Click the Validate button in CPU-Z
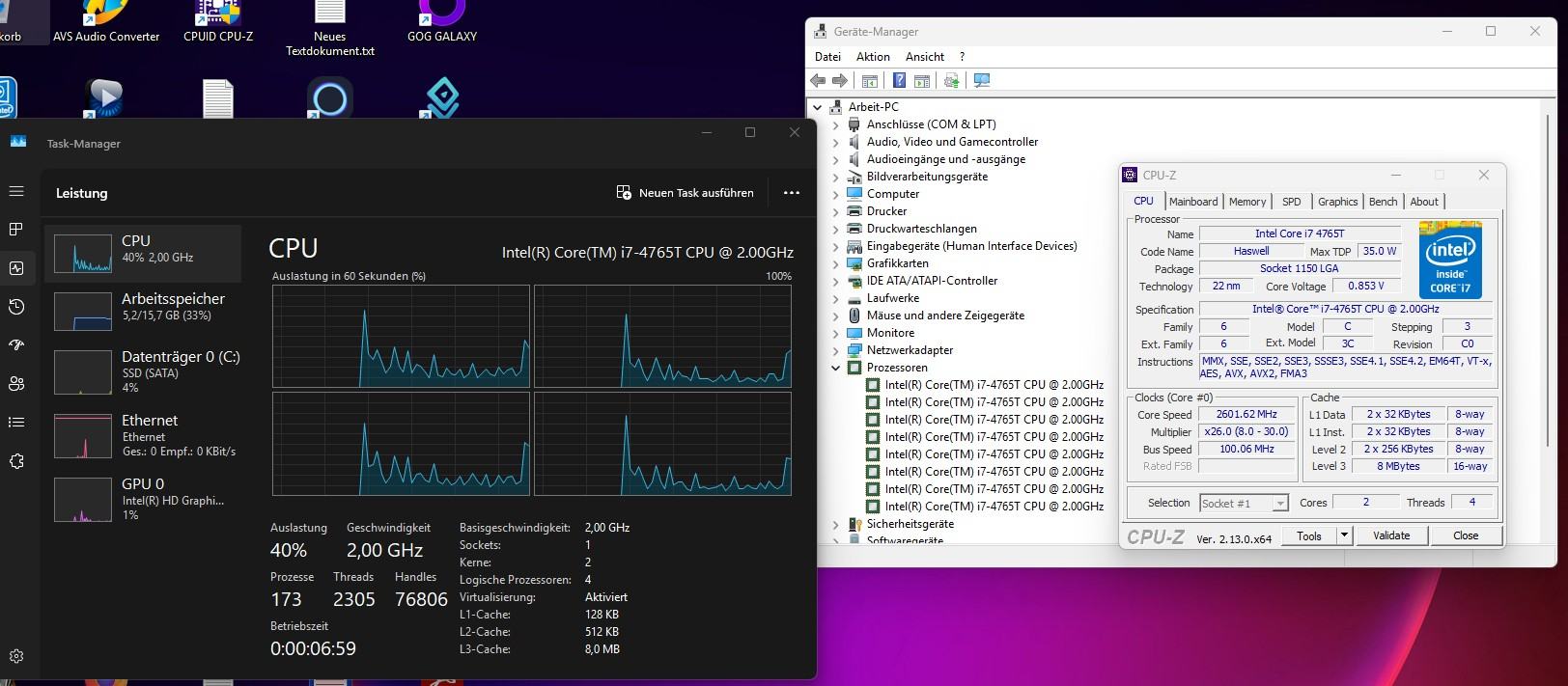This screenshot has width=1568, height=686. point(1391,535)
